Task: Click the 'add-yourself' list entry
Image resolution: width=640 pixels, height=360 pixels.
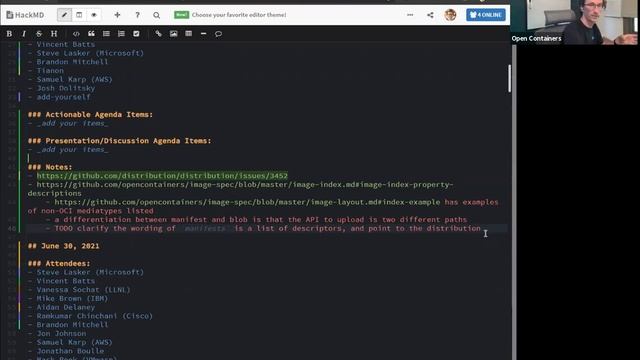Action: (x=63, y=97)
